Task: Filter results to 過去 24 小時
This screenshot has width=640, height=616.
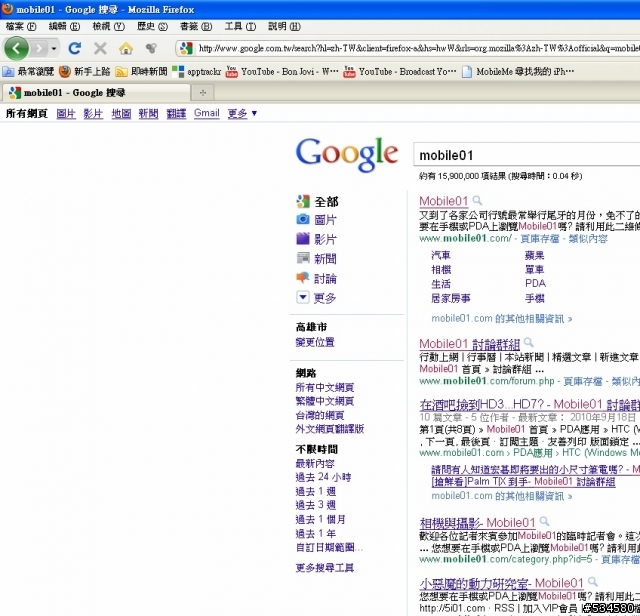Action: pos(323,477)
